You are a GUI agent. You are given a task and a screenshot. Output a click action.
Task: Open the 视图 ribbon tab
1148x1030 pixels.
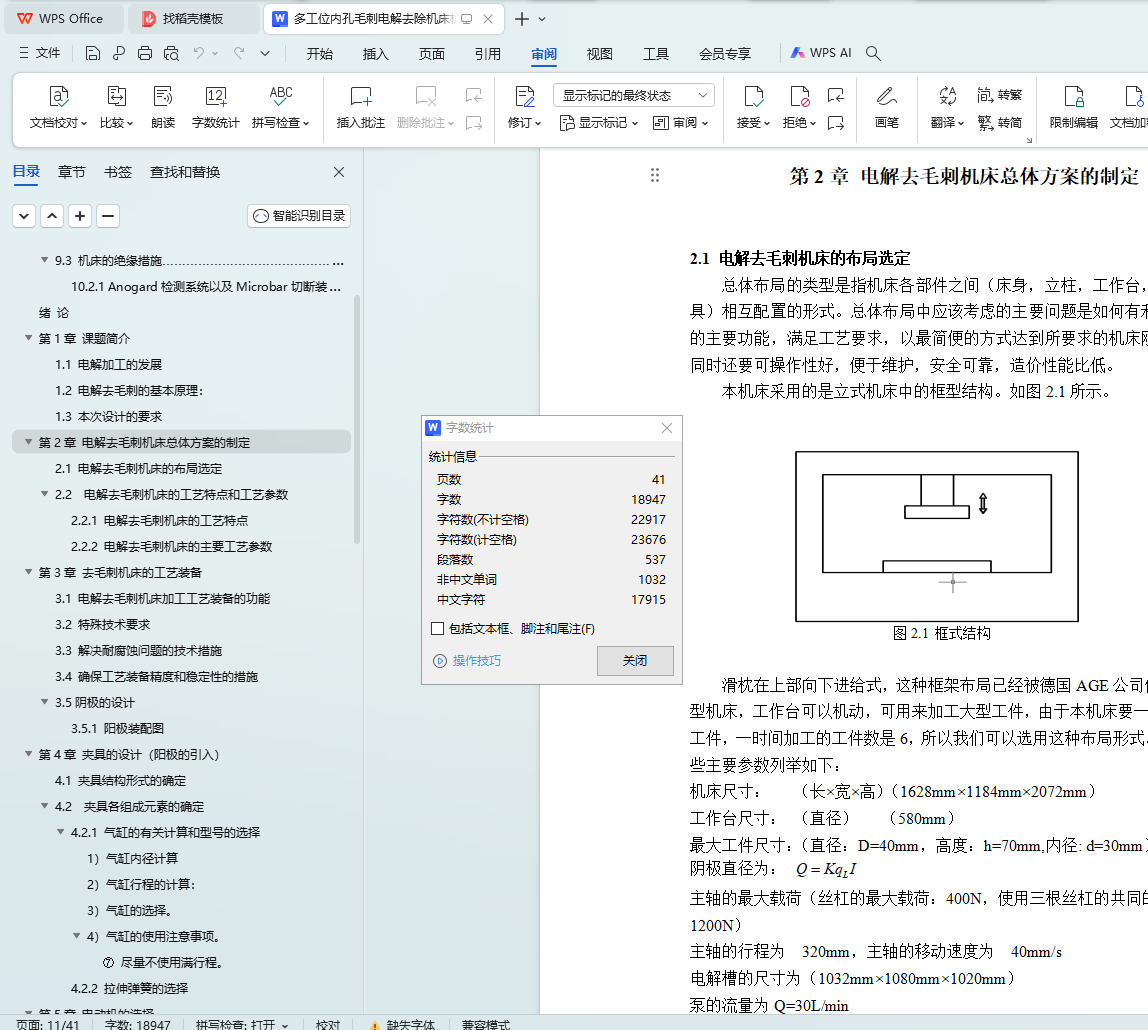coord(600,53)
